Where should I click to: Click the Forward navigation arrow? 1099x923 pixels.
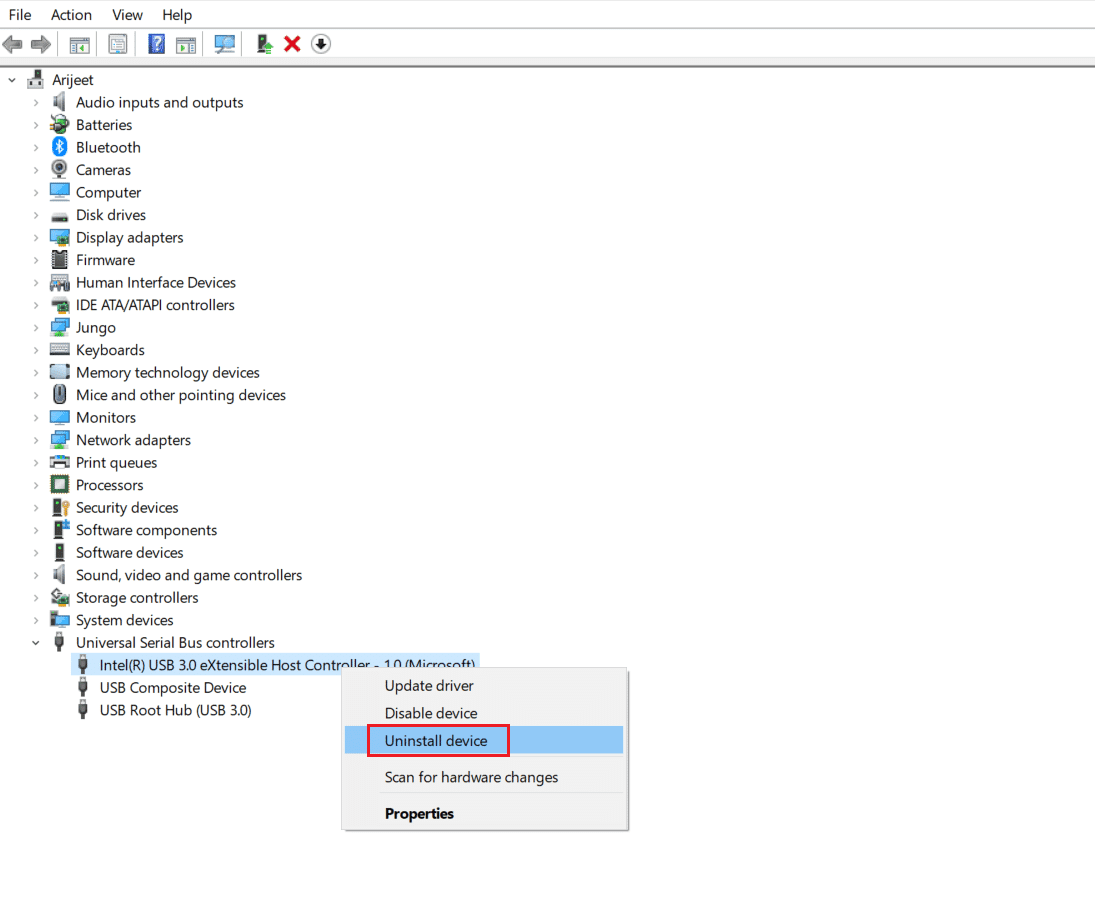pyautogui.click(x=40, y=43)
